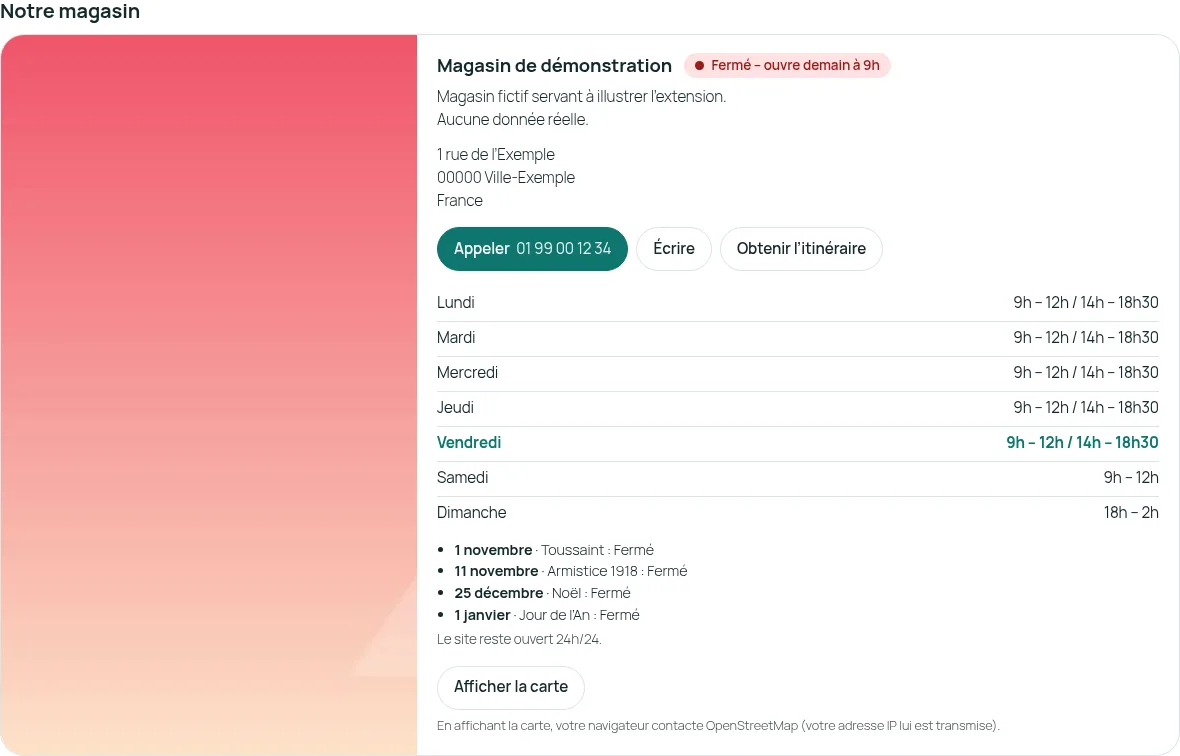
Task: Click 'Le site reste ouvert 24h/24.' note
Action: pos(519,639)
